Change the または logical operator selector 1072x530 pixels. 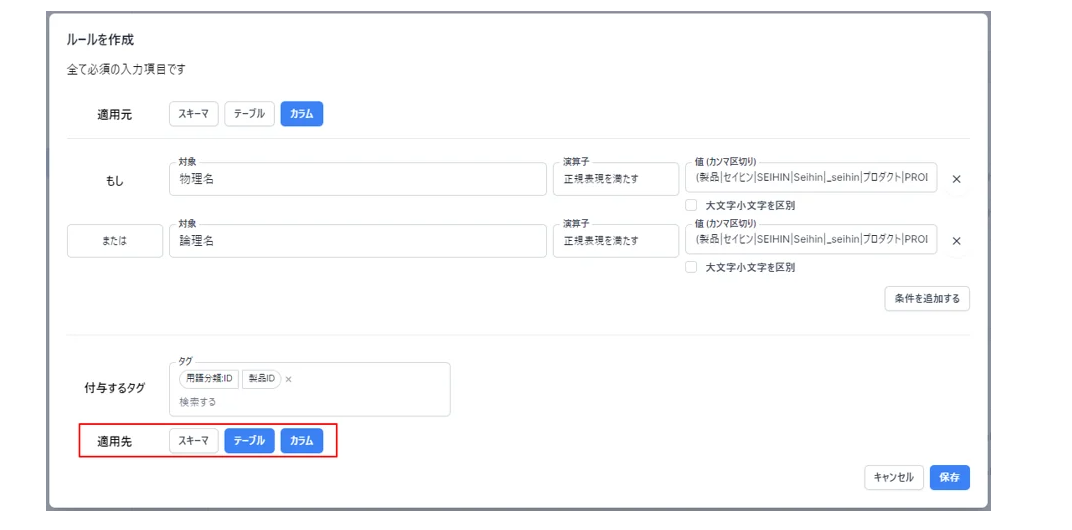tap(115, 241)
